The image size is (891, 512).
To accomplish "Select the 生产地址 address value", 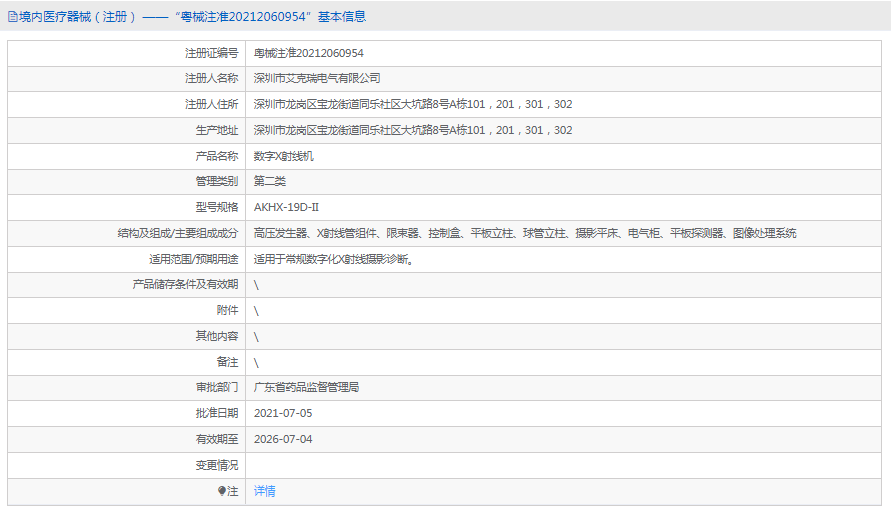I will tap(413, 130).
